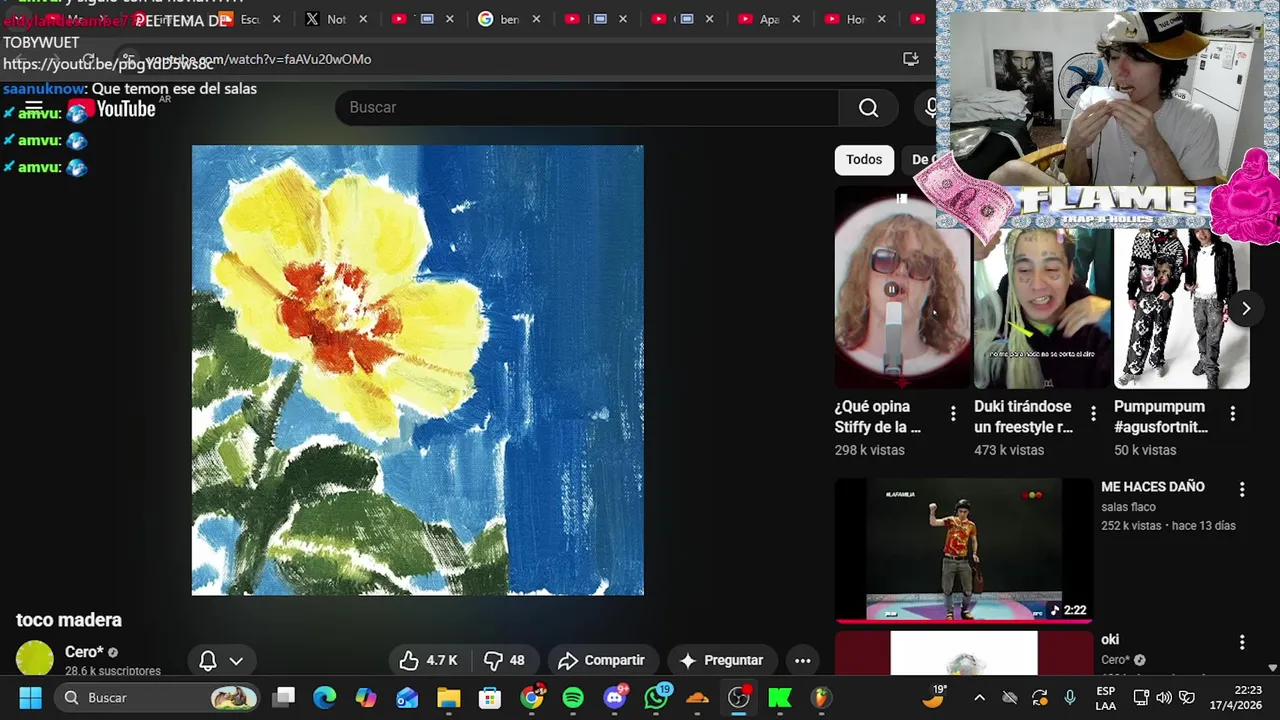Expand the notification options chevron beside the bell
1280x720 pixels.
pos(236,660)
